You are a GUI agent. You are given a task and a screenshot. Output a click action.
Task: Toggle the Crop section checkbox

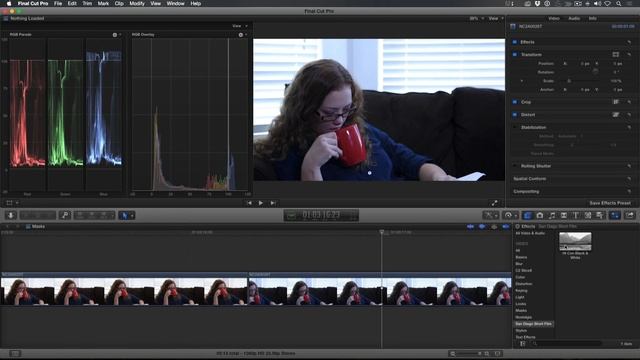515,102
